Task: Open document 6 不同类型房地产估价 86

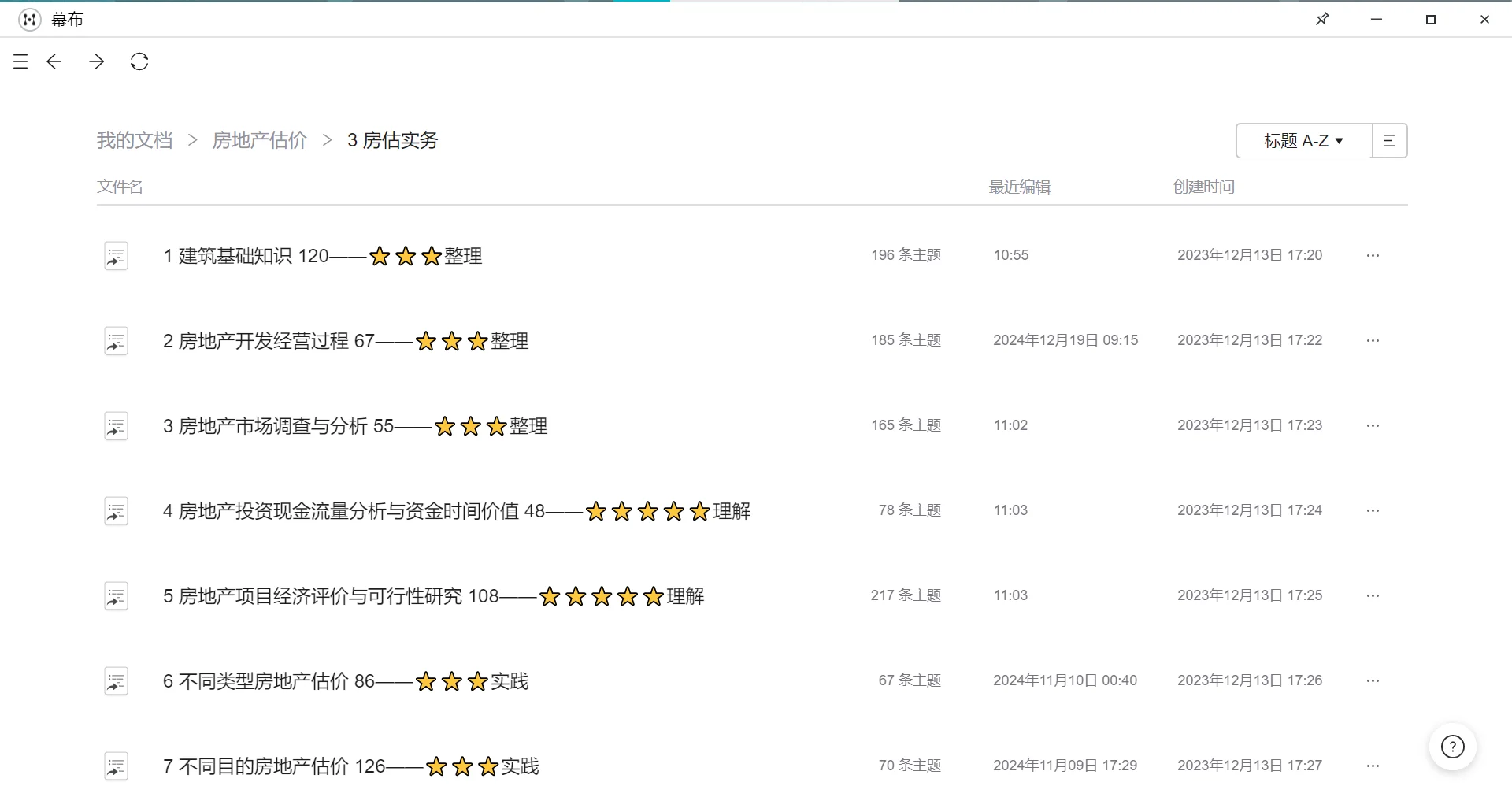Action: point(346,681)
